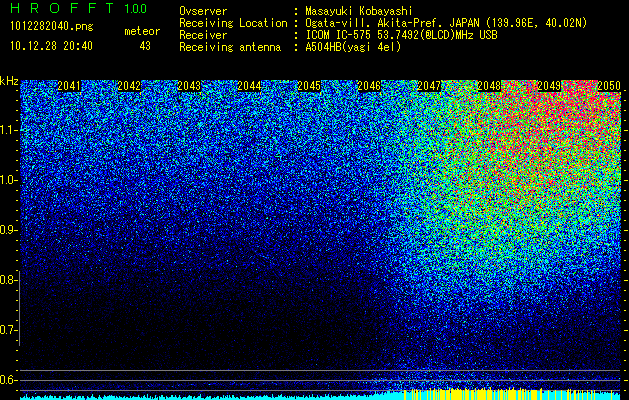Click the 2049 time marker

(x=549, y=86)
